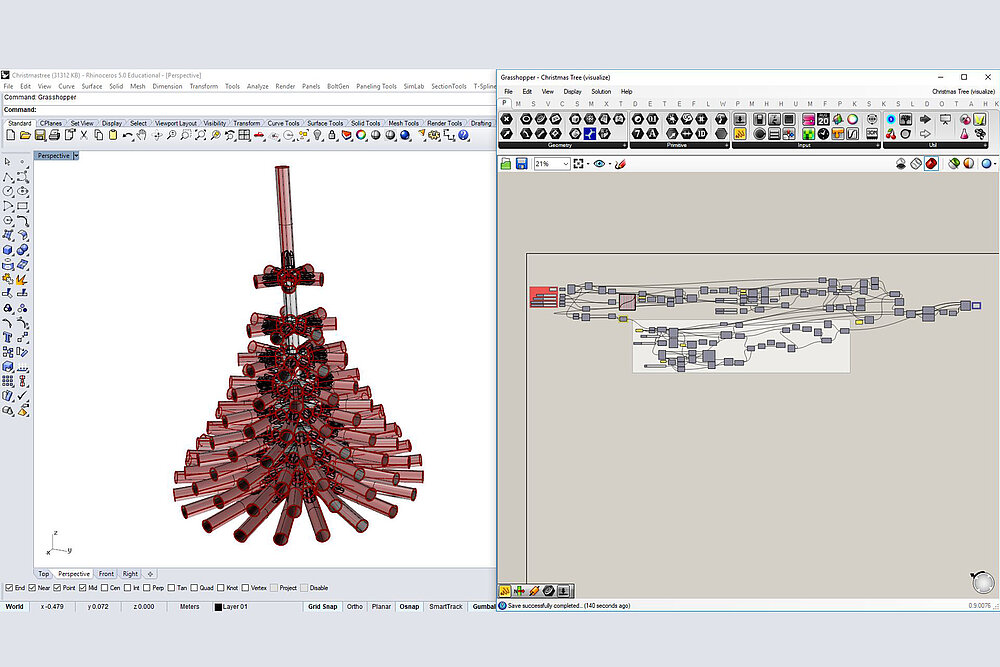Uncheck the End osnap checkbox
Image resolution: width=1000 pixels, height=667 pixels.
(9, 588)
